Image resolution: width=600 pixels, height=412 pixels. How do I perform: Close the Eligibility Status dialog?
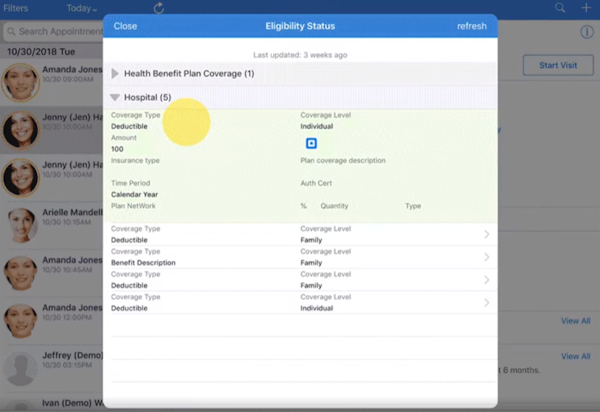point(125,26)
